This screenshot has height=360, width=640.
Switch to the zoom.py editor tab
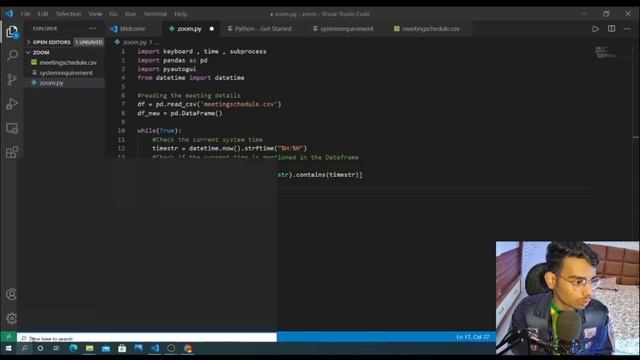(189, 29)
